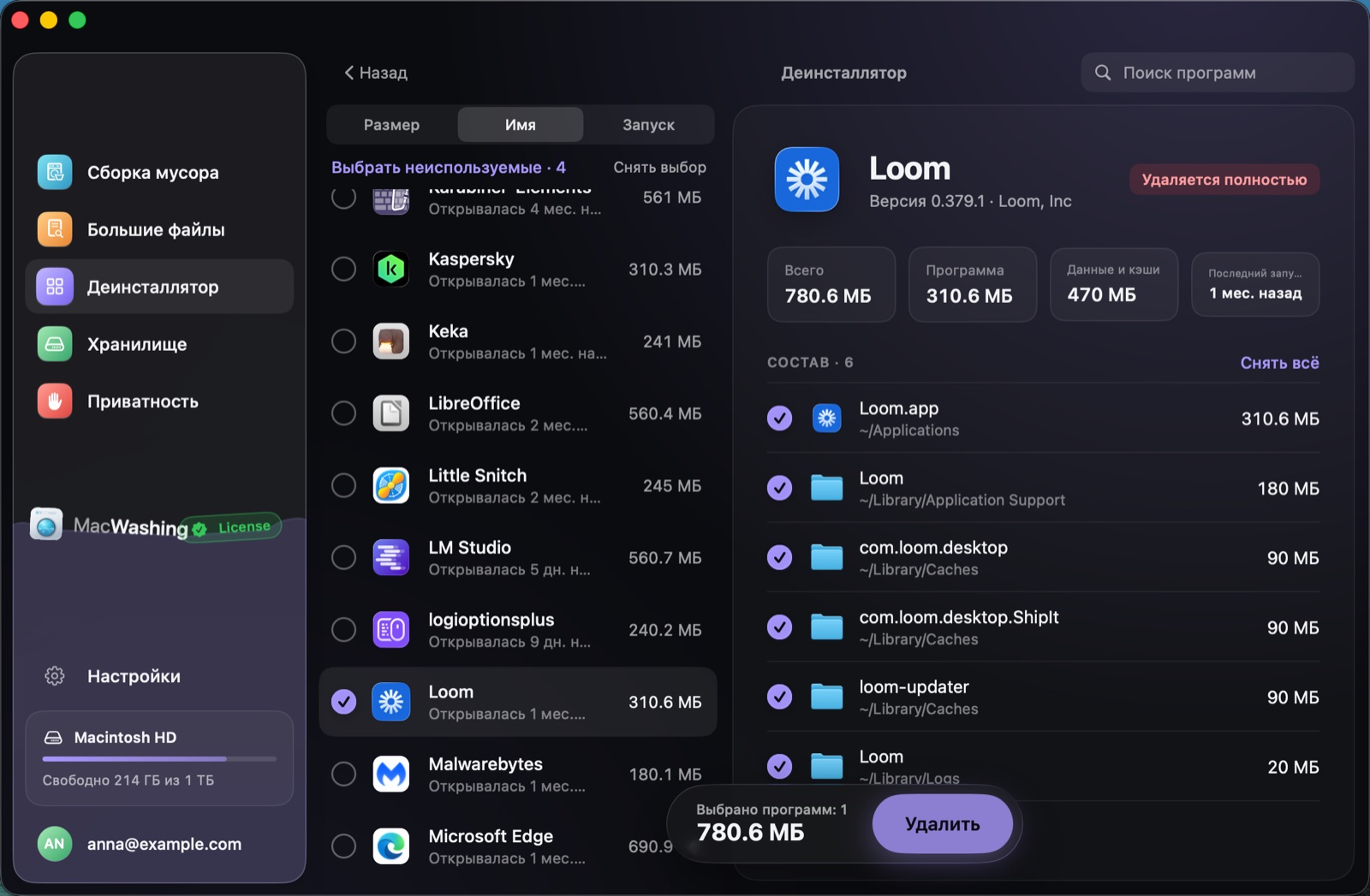
Task: Click Выбрать неиспользуемые link
Action: (x=449, y=167)
